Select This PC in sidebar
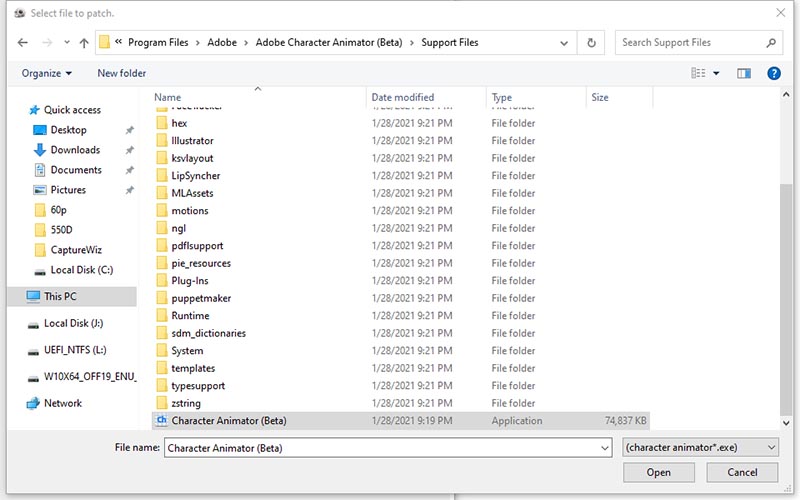The width and height of the screenshot is (800, 500). 60,296
